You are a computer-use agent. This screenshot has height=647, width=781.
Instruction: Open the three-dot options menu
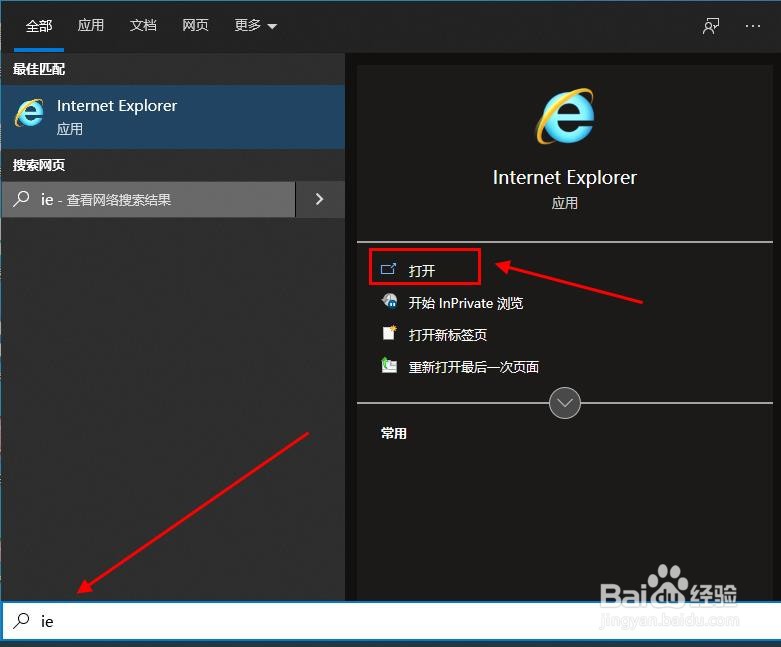753,26
